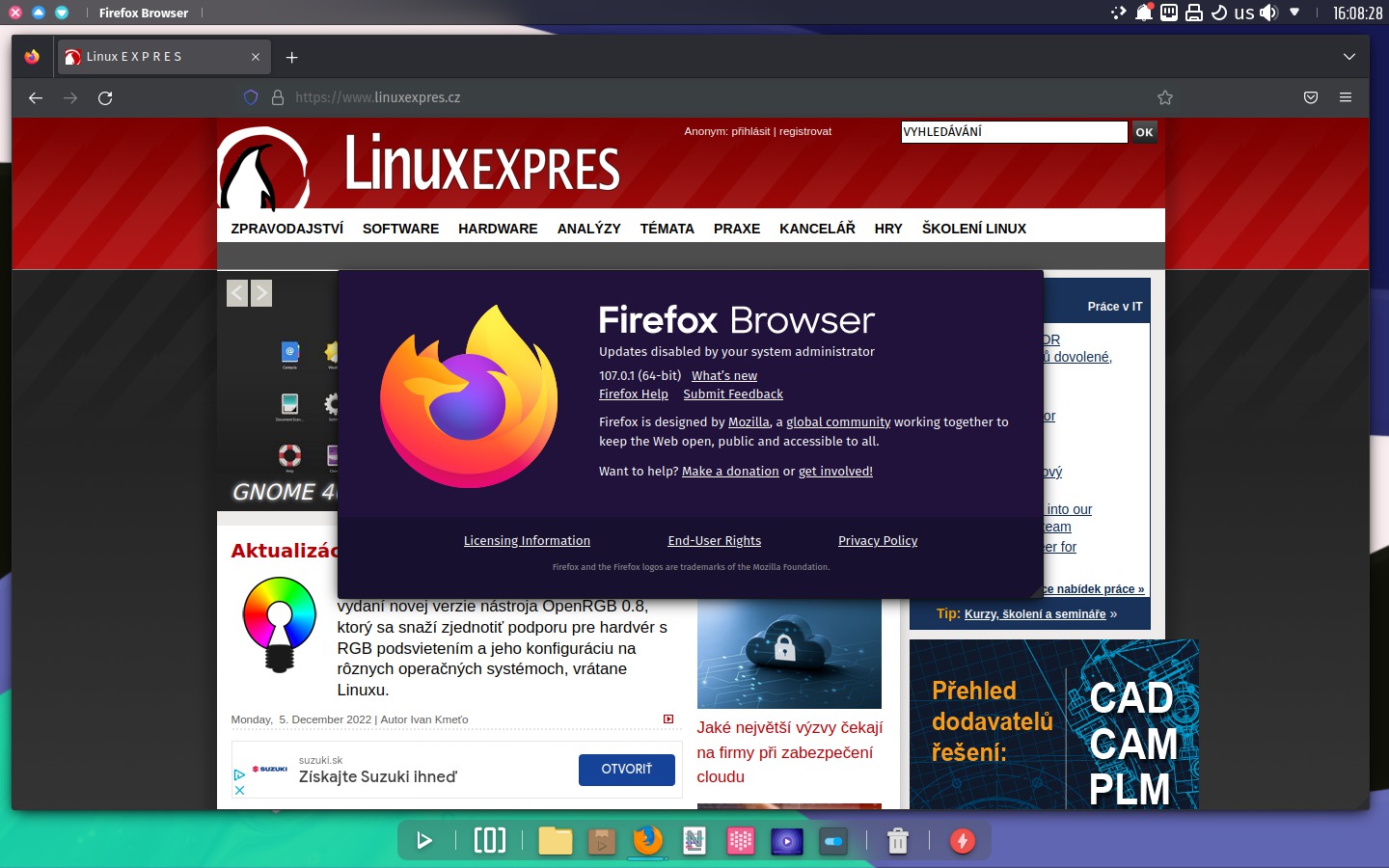Open the cloud security article thumbnail
This screenshot has height=868, width=1389.
coord(789,654)
